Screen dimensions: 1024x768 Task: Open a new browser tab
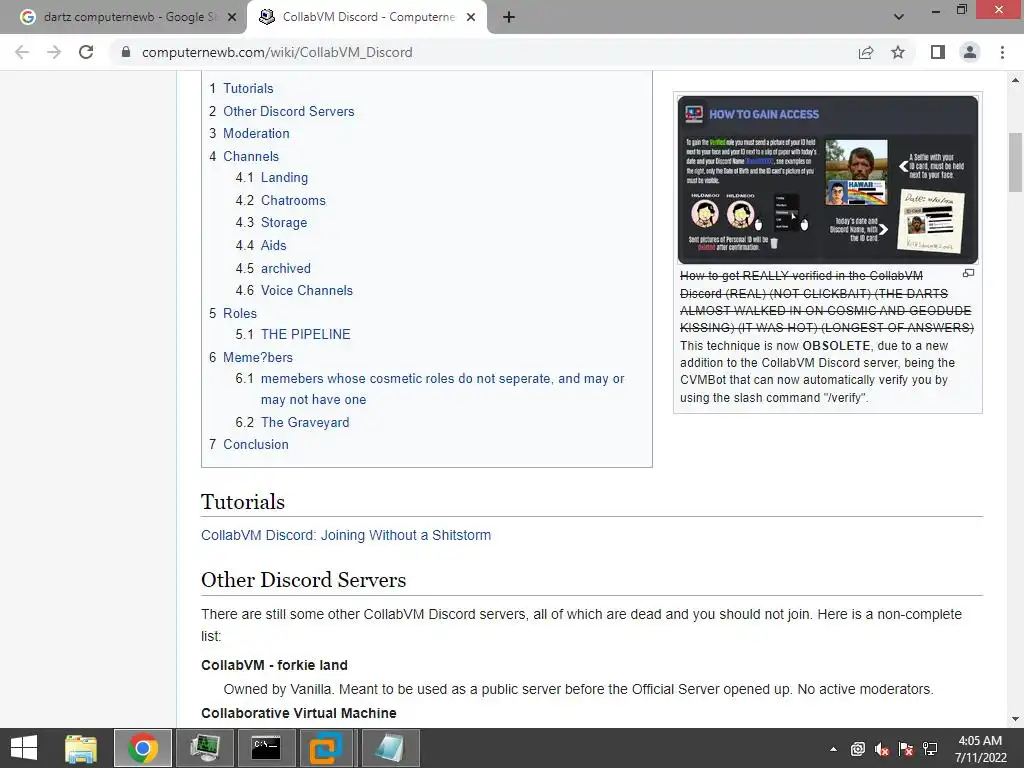click(x=509, y=18)
